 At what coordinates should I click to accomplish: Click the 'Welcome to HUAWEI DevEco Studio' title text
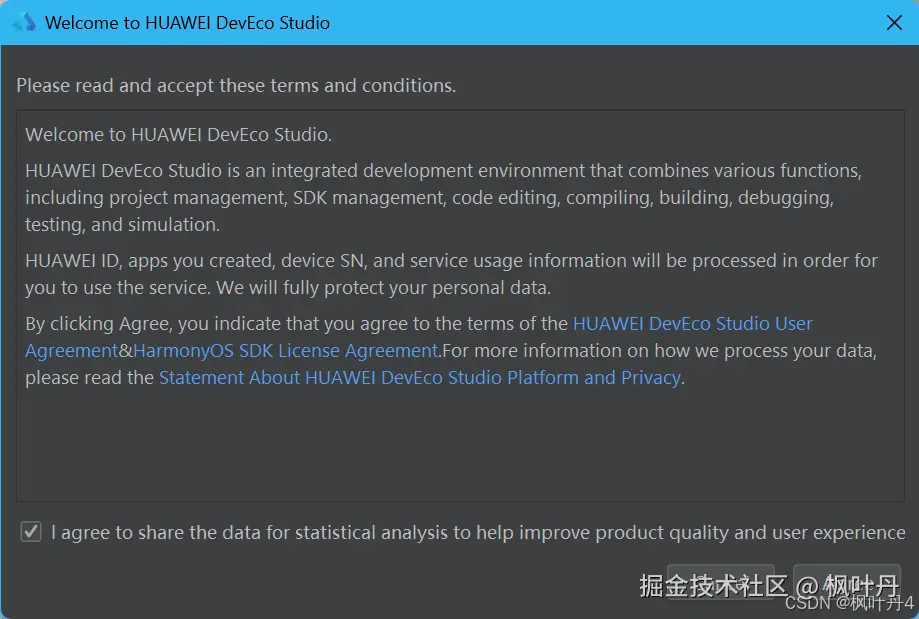pyautogui.click(x=187, y=22)
